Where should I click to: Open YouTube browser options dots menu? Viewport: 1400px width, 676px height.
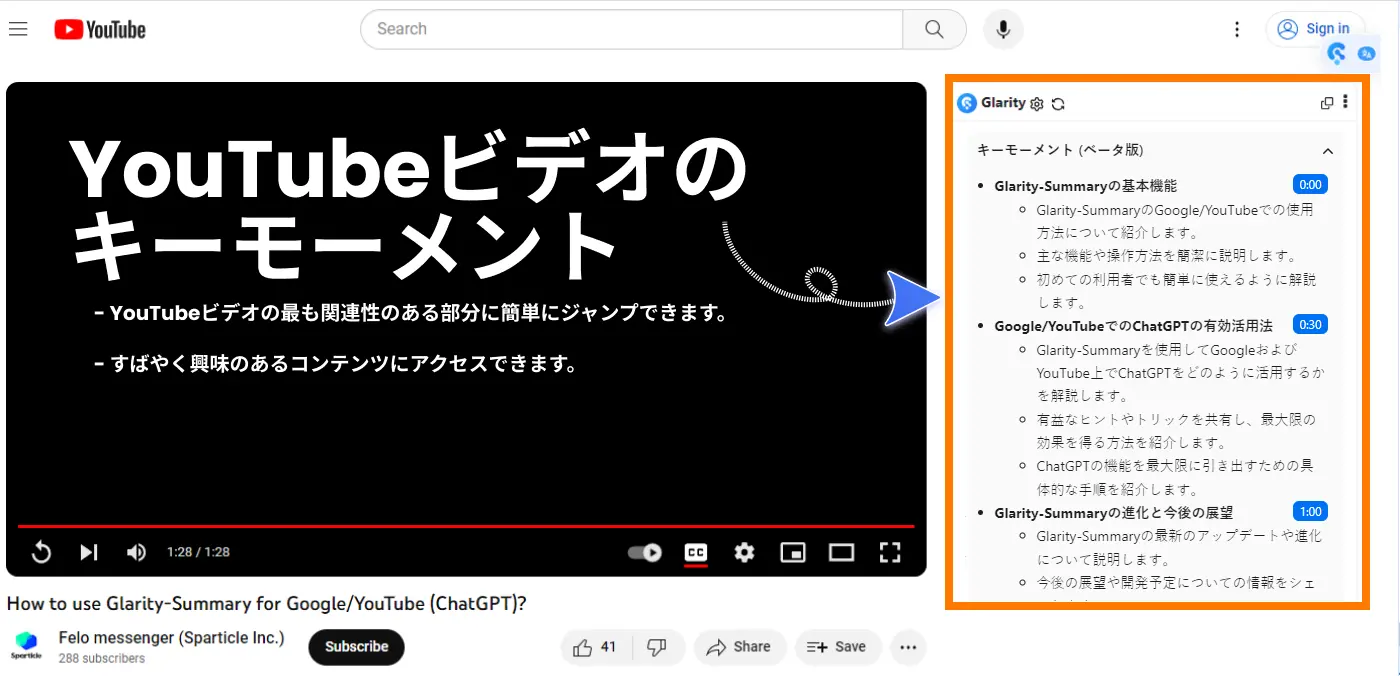(x=1237, y=29)
